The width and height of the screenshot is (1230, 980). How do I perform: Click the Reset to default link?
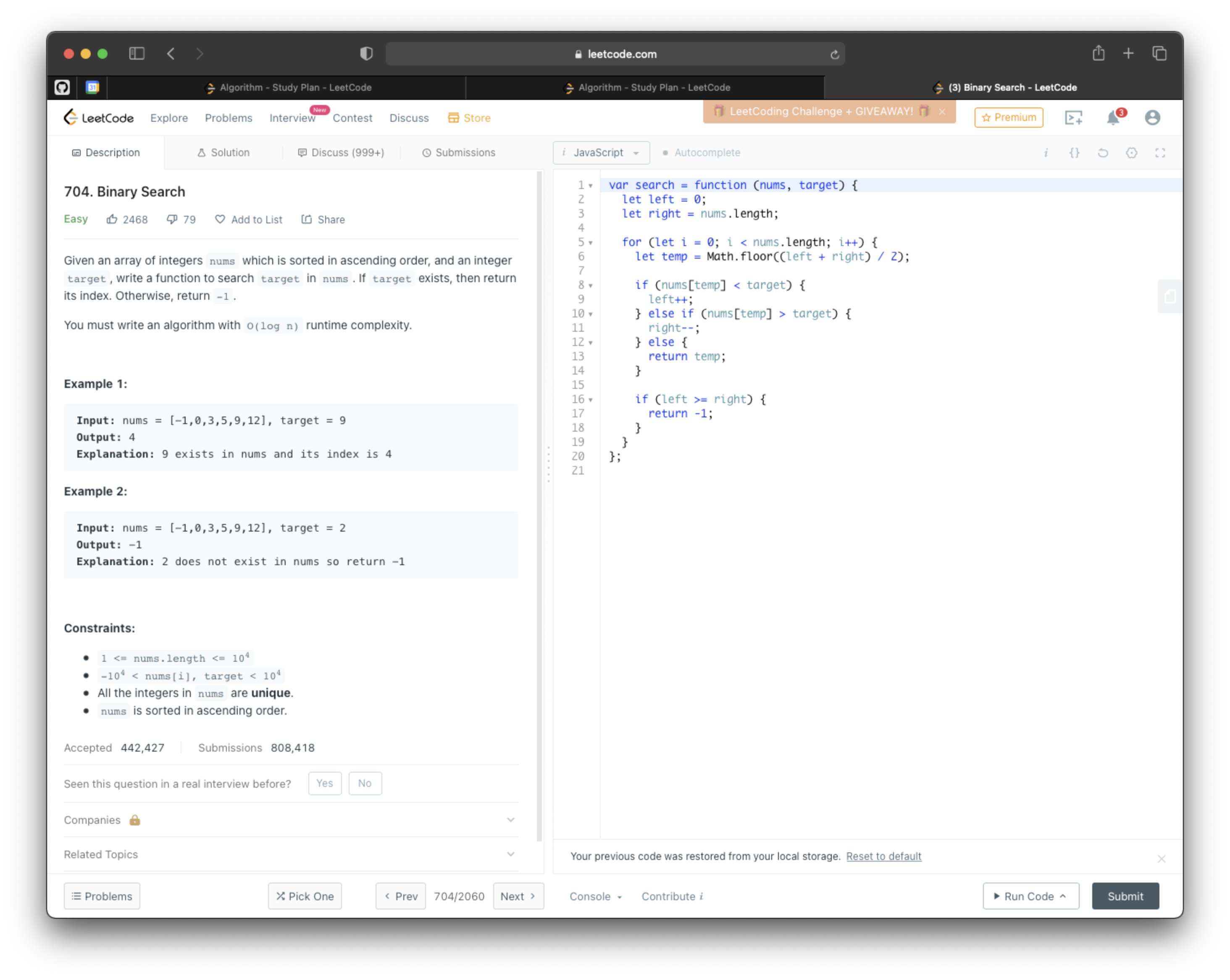coord(883,856)
